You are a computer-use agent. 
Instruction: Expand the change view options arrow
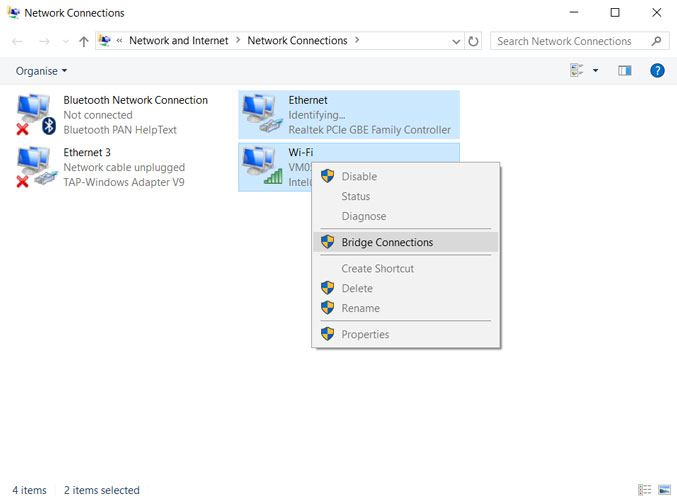[x=595, y=70]
